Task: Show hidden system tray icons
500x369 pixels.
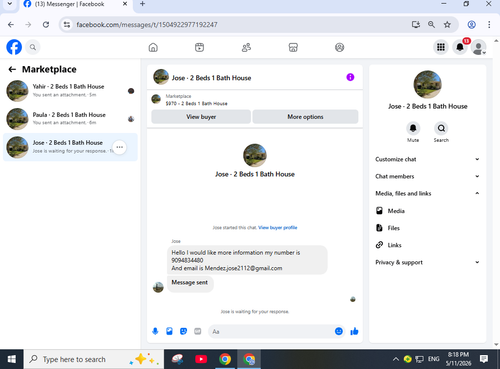Action: [396, 359]
